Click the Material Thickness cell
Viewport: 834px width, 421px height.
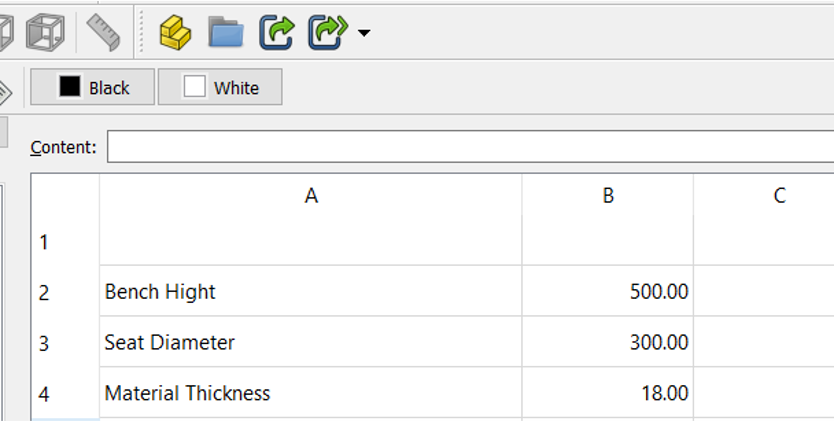tap(311, 393)
